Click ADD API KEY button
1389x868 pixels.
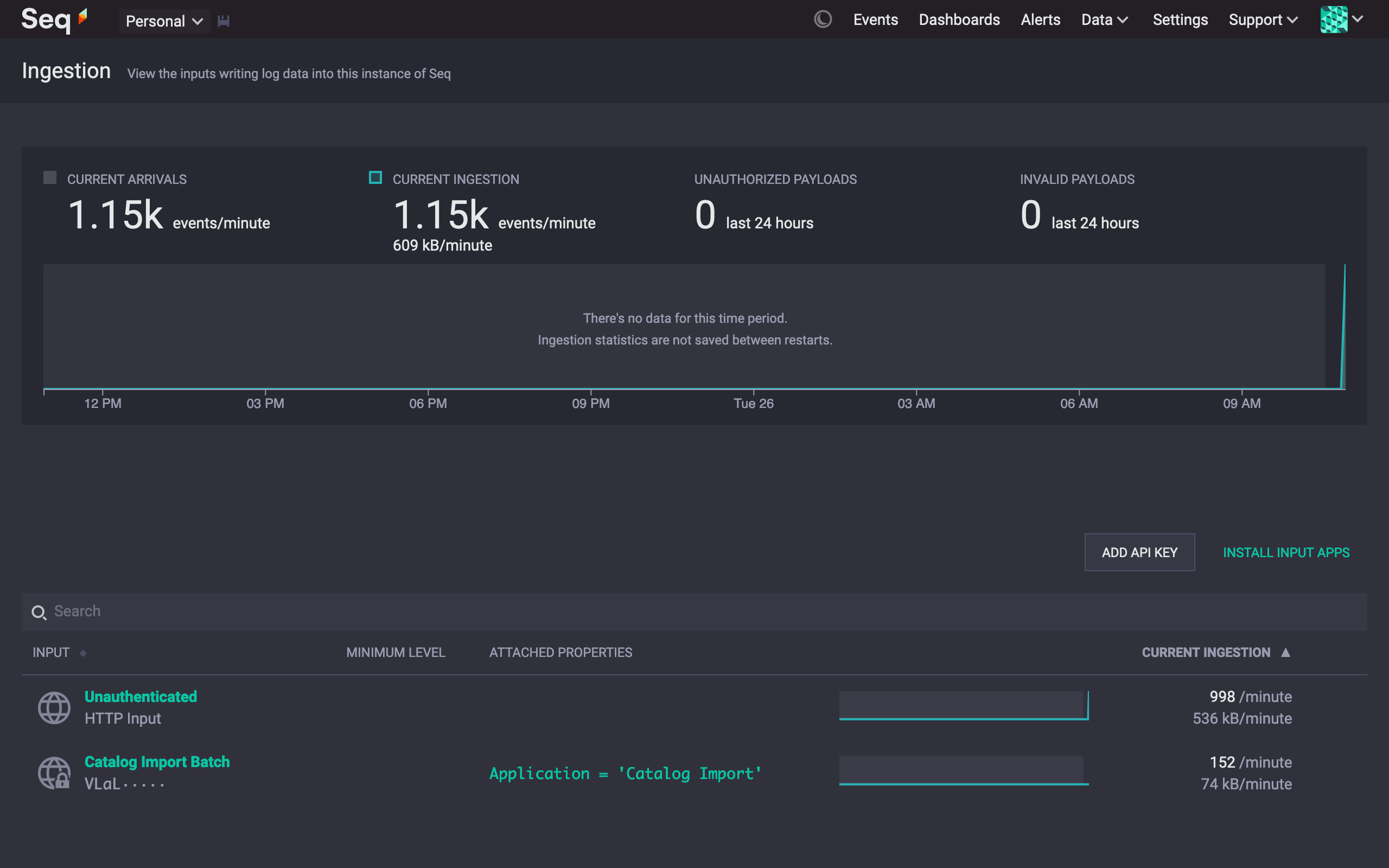click(x=1139, y=552)
